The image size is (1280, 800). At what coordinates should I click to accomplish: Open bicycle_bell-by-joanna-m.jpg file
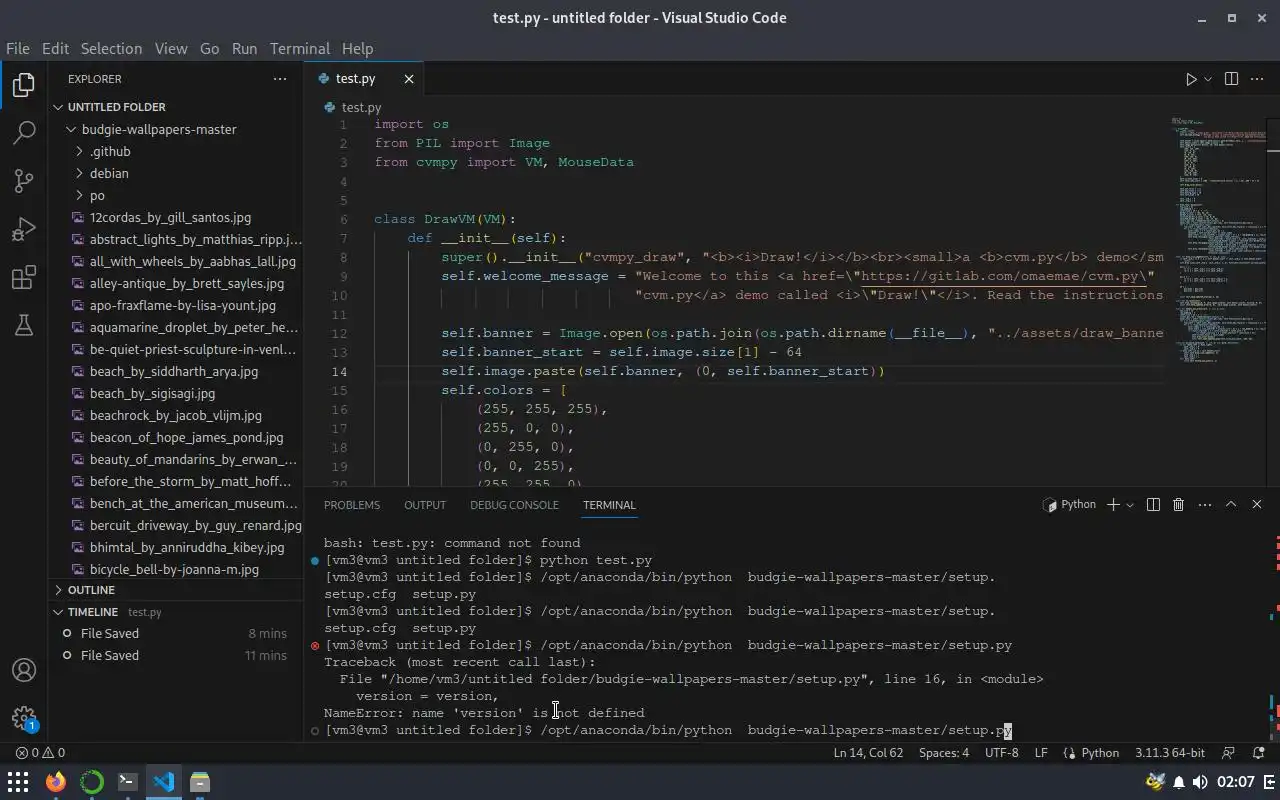[x=176, y=569]
